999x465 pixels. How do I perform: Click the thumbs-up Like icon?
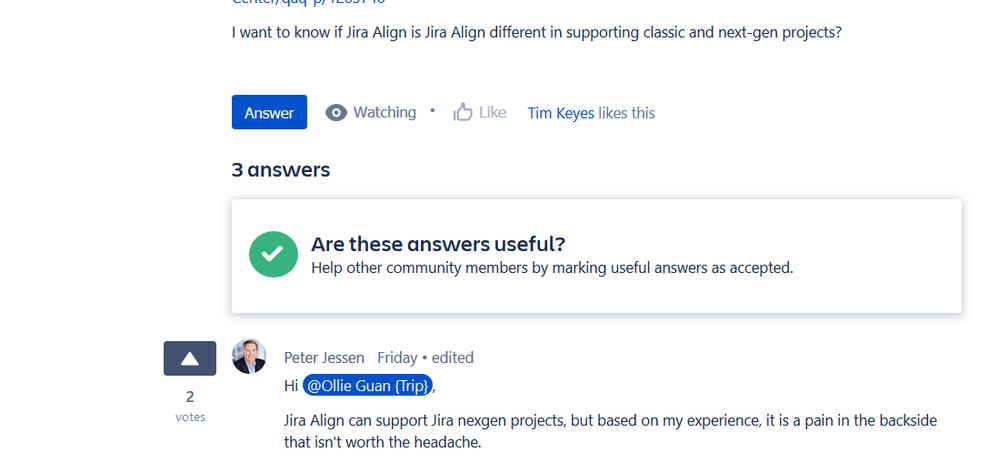pos(463,113)
